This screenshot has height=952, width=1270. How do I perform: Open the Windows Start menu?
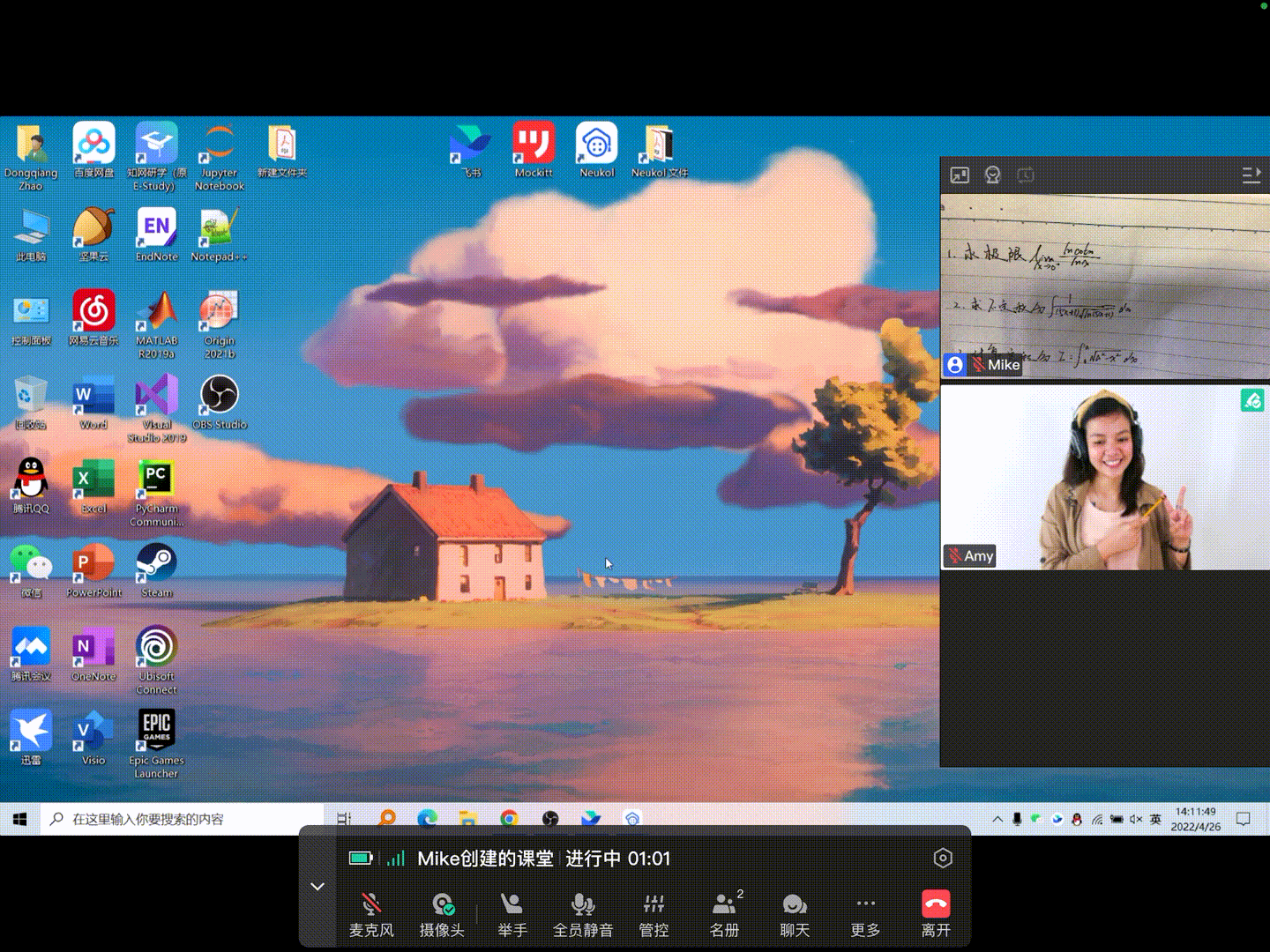19,819
